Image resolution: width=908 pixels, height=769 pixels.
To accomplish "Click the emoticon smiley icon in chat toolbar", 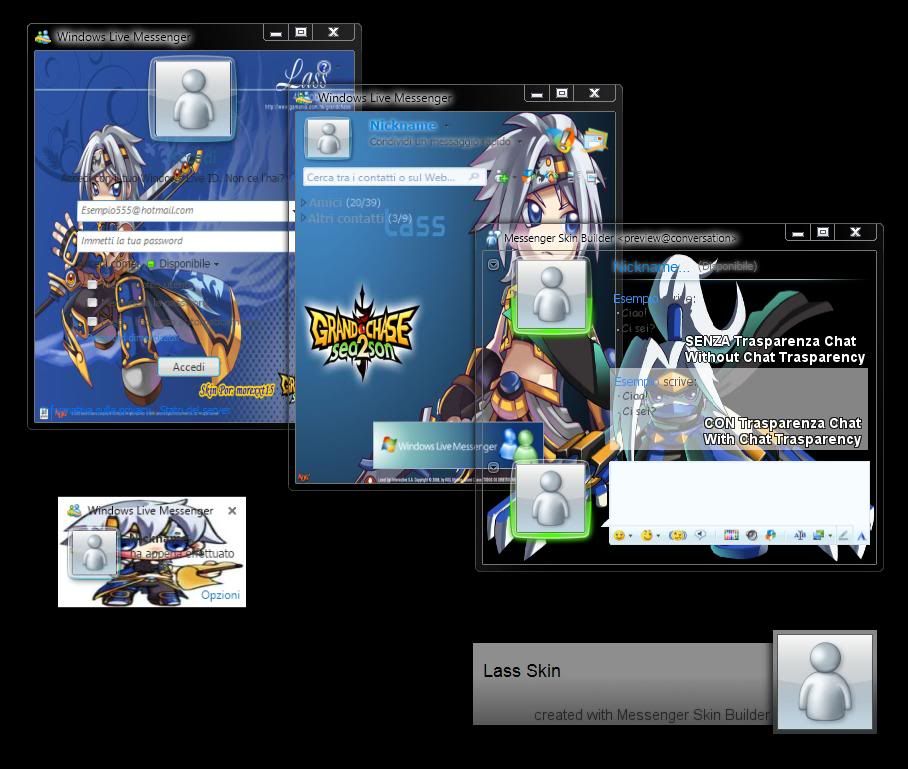I will coord(619,535).
